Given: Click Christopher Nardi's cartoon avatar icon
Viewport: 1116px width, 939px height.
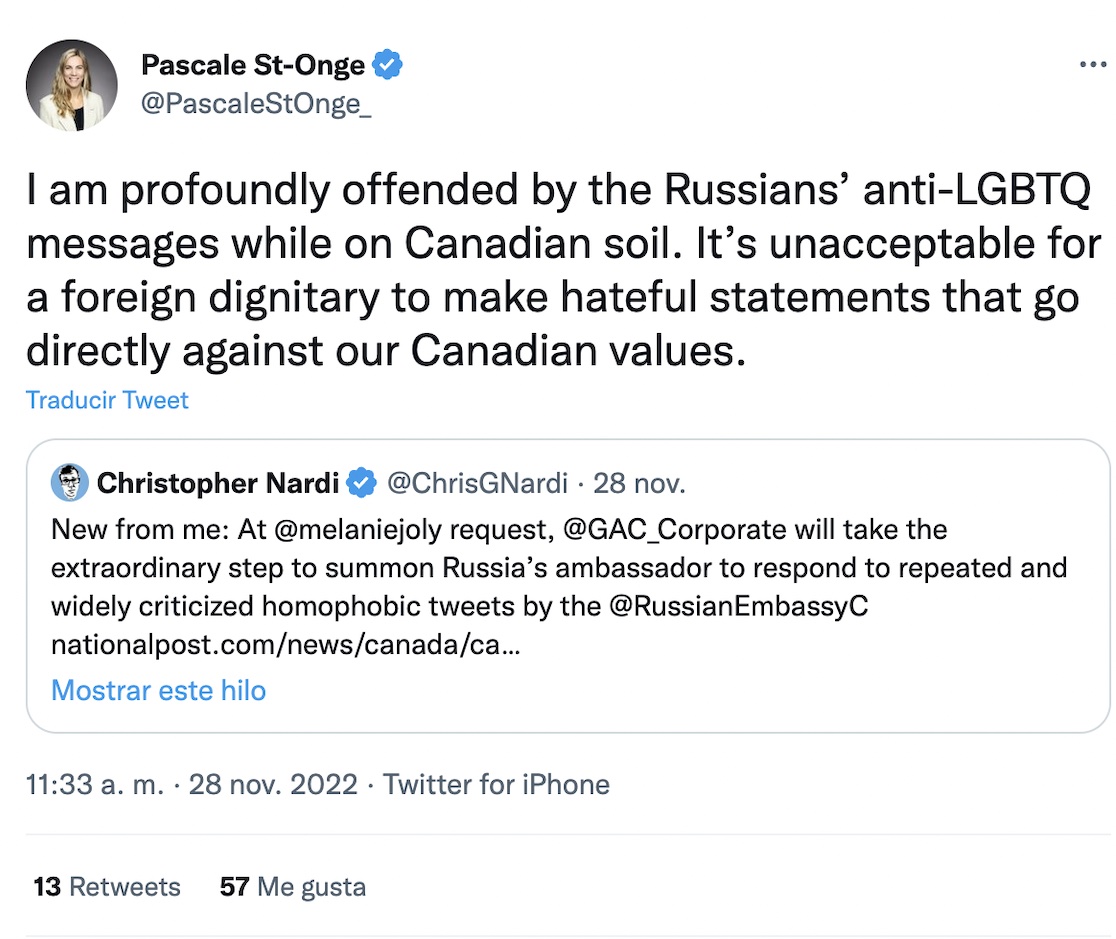Looking at the screenshot, I should (69, 484).
